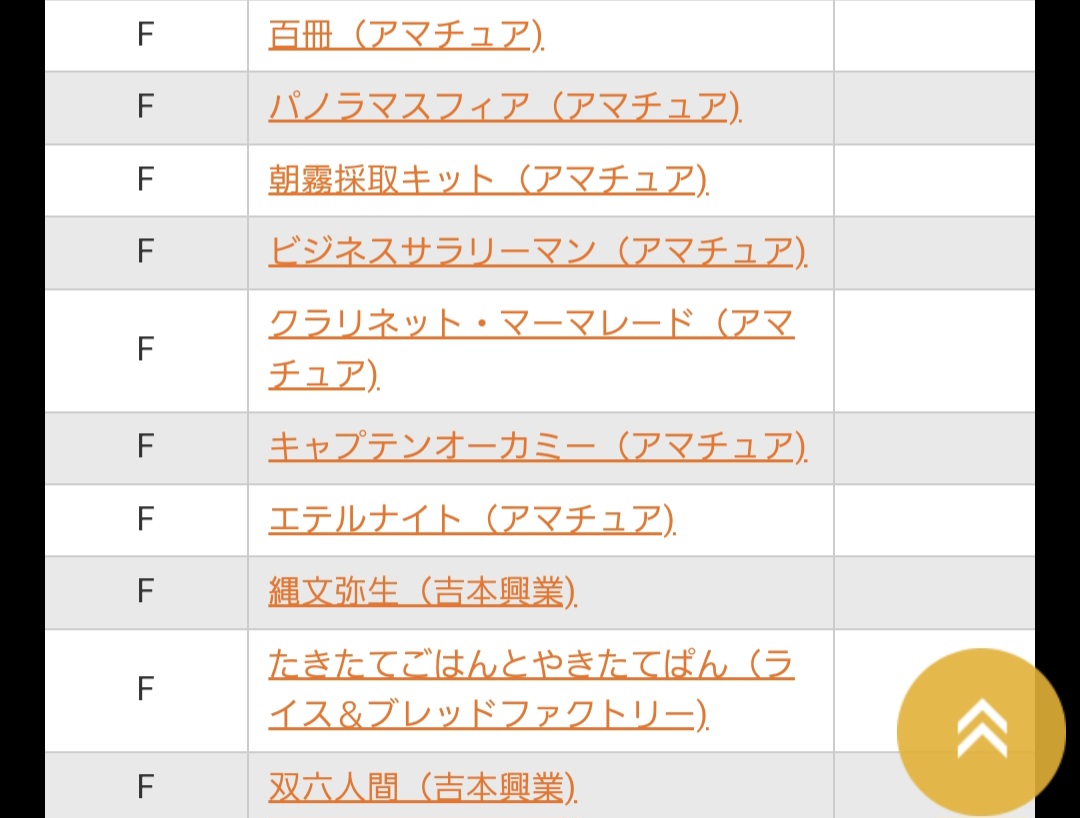Select the F rank cell beside エテルナイト
The width and height of the screenshot is (1080, 818).
click(x=146, y=520)
